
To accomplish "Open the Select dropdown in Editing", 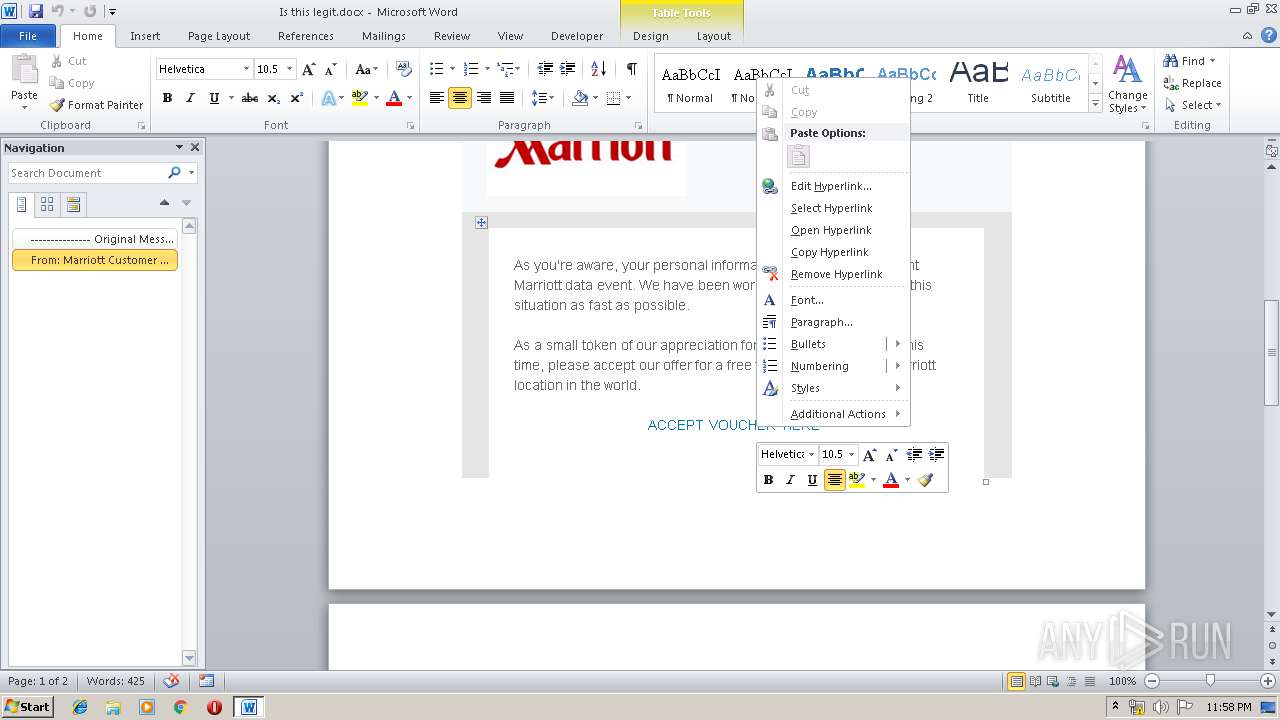I will point(1193,105).
